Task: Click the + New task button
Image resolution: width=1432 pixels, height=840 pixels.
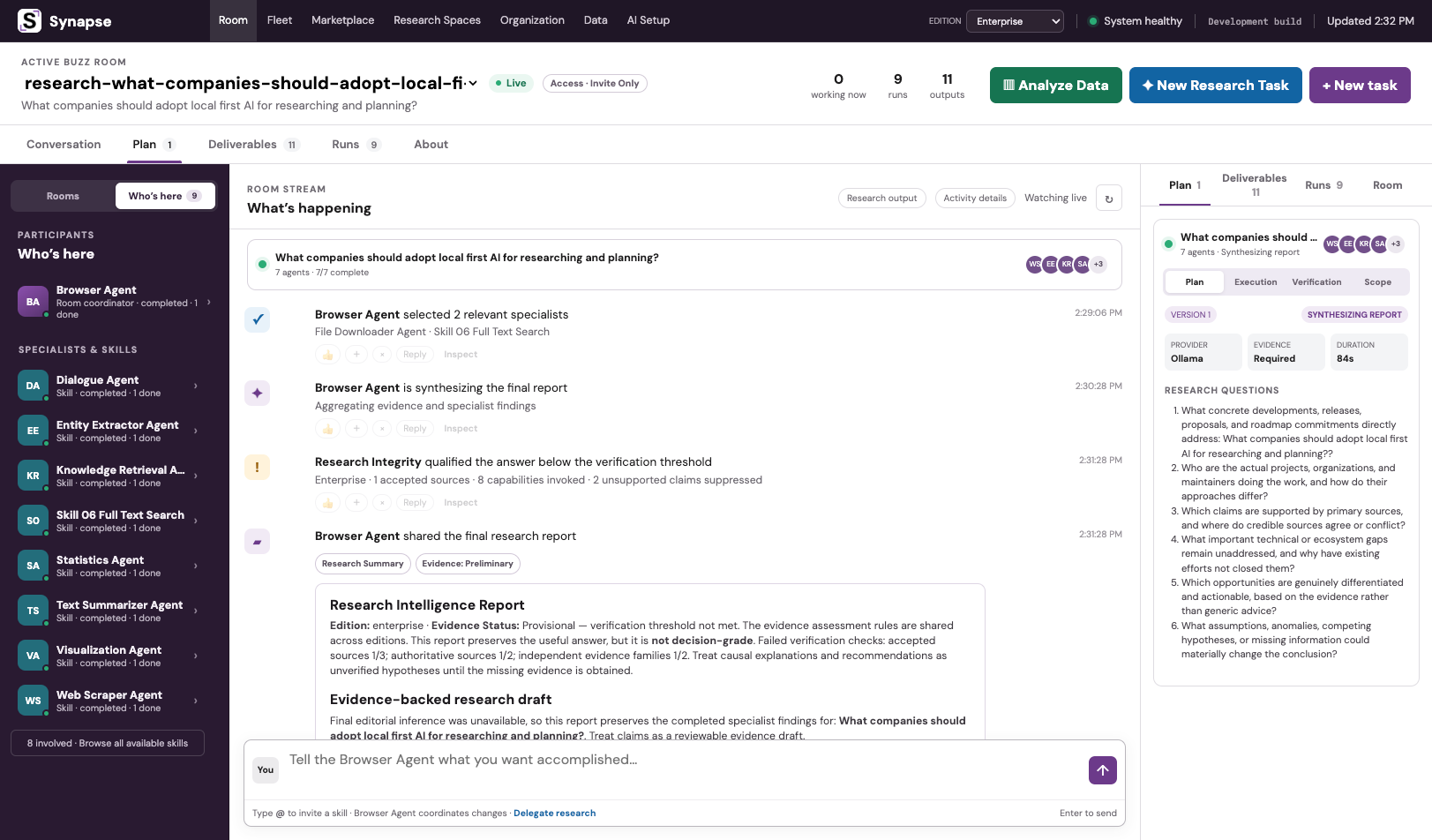Action: pos(1360,86)
